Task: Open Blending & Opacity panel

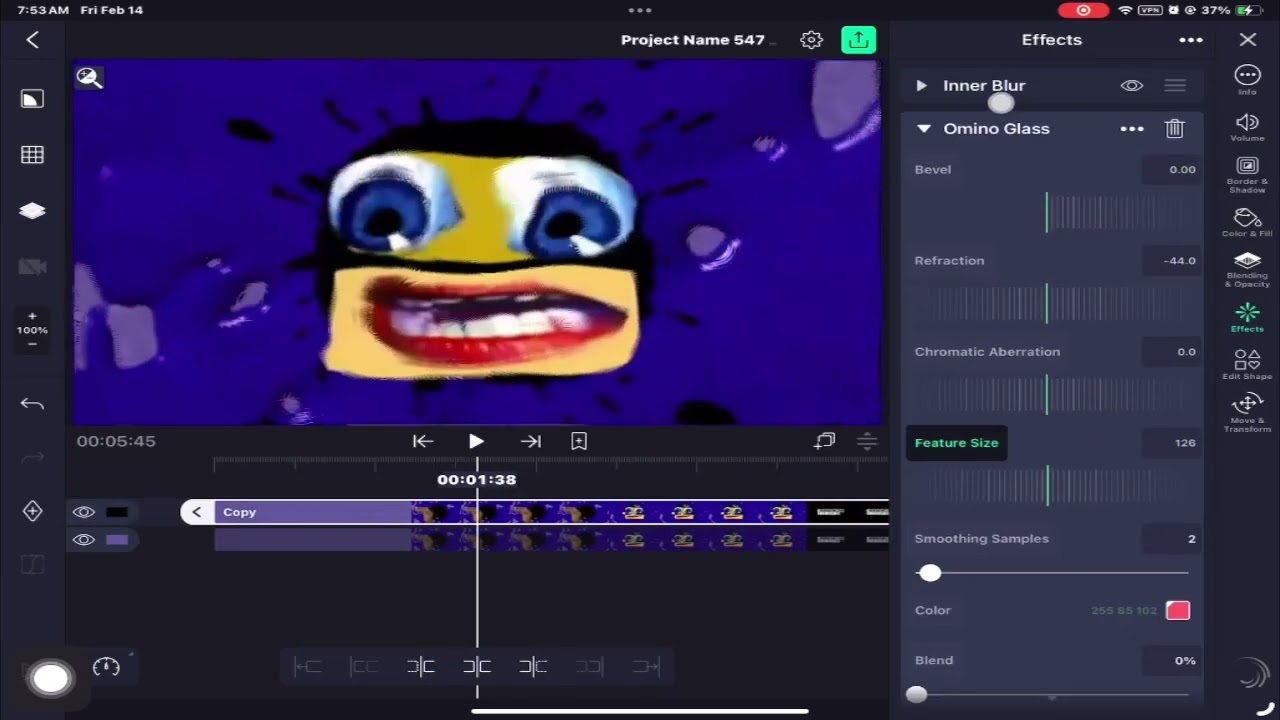Action: (x=1247, y=270)
